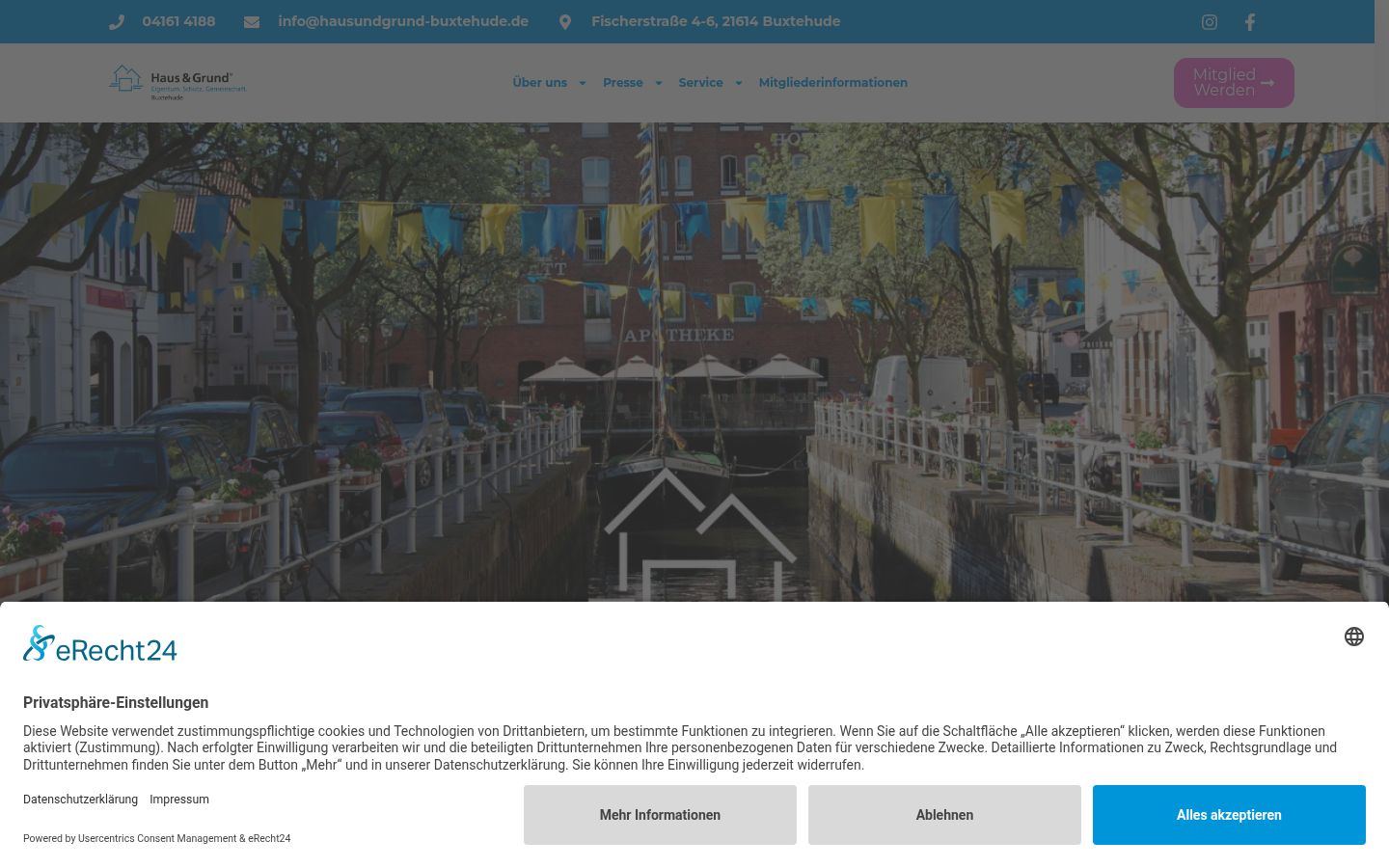Click email info@hausundgrund-buxtehude.de
Image resolution: width=1389 pixels, height=868 pixels.
(x=403, y=21)
